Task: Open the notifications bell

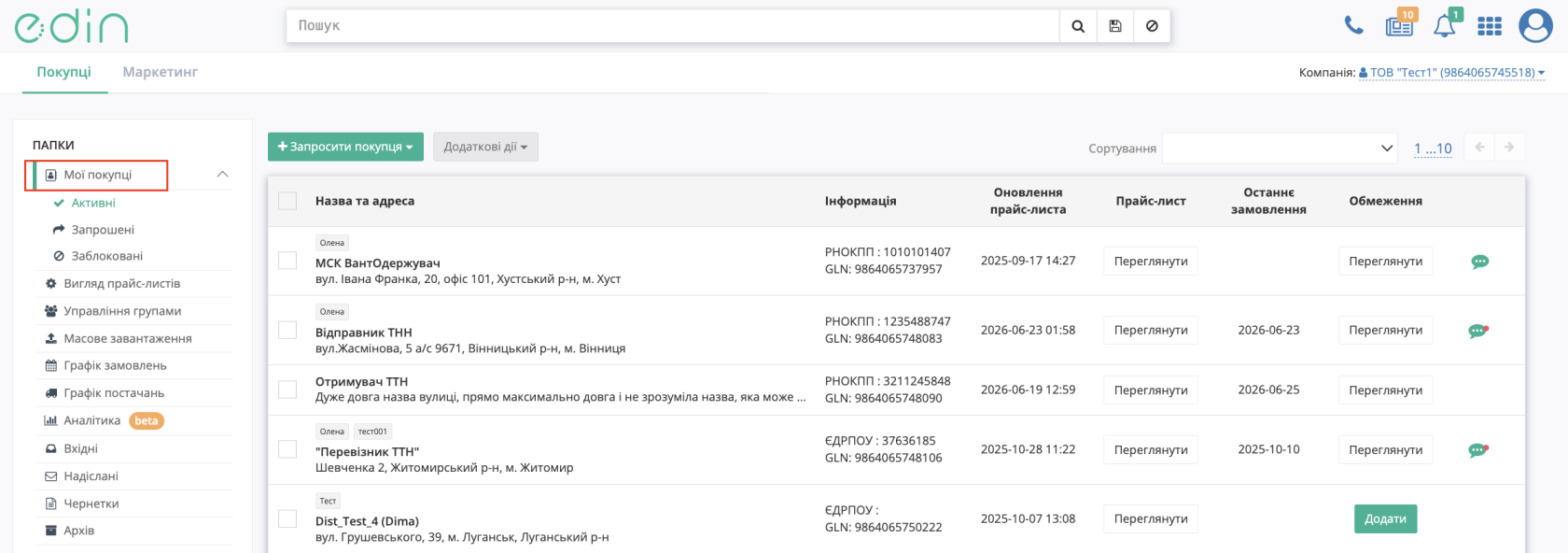Action: (1445, 24)
